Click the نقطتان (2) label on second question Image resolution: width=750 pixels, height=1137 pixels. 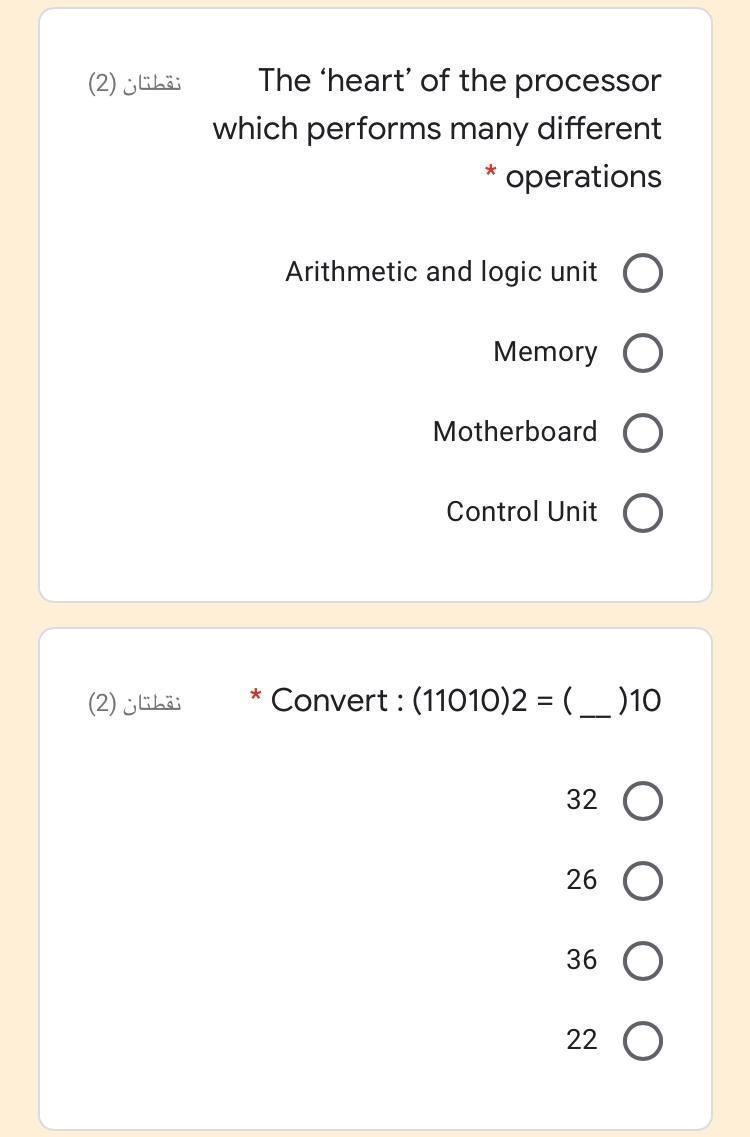pyautogui.click(x=137, y=701)
